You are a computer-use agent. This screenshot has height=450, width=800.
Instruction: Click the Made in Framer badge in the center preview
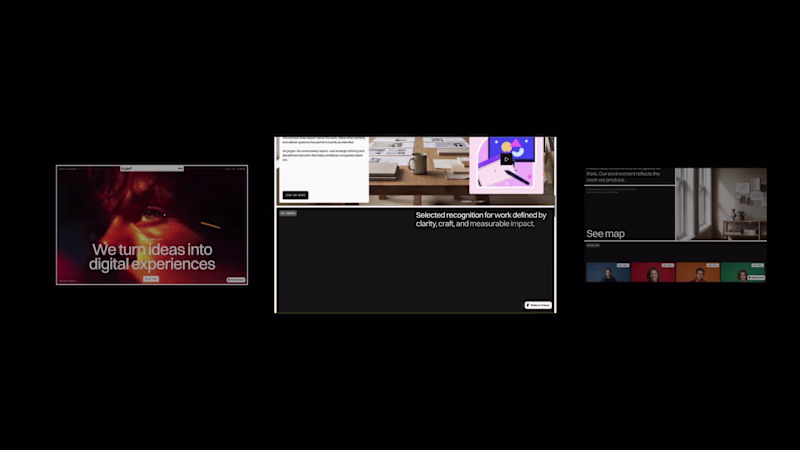[538, 305]
